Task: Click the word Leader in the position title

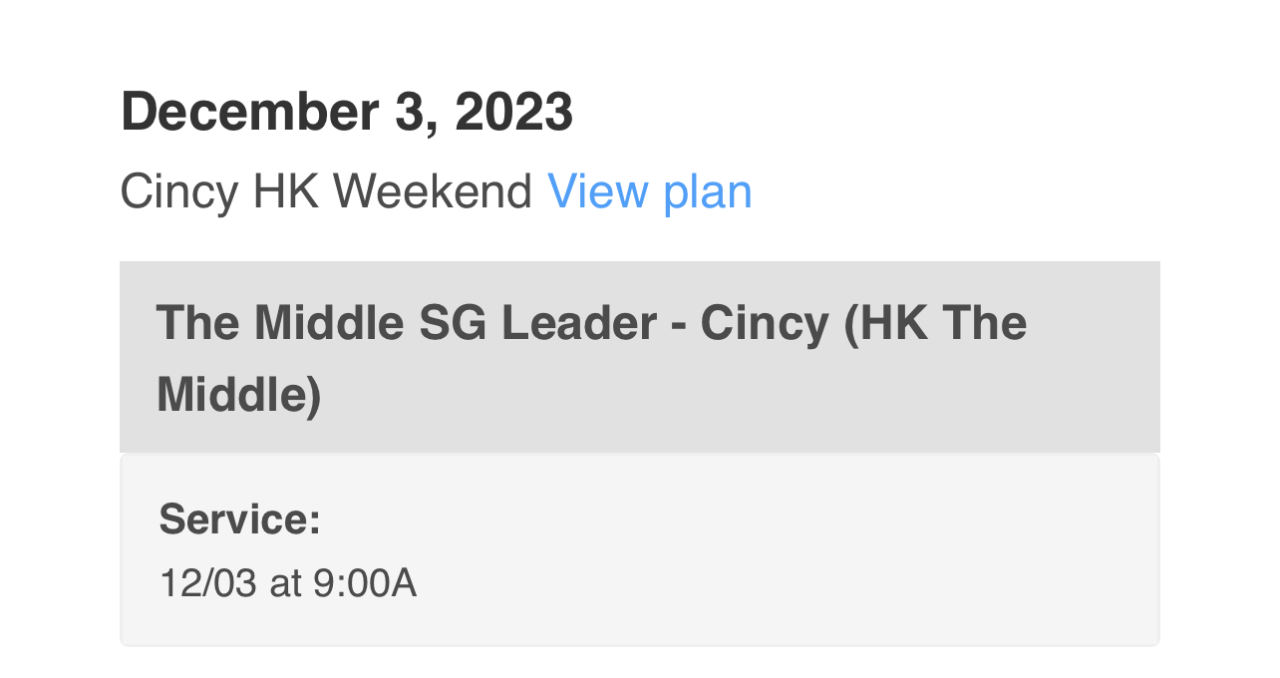Action: point(578,323)
